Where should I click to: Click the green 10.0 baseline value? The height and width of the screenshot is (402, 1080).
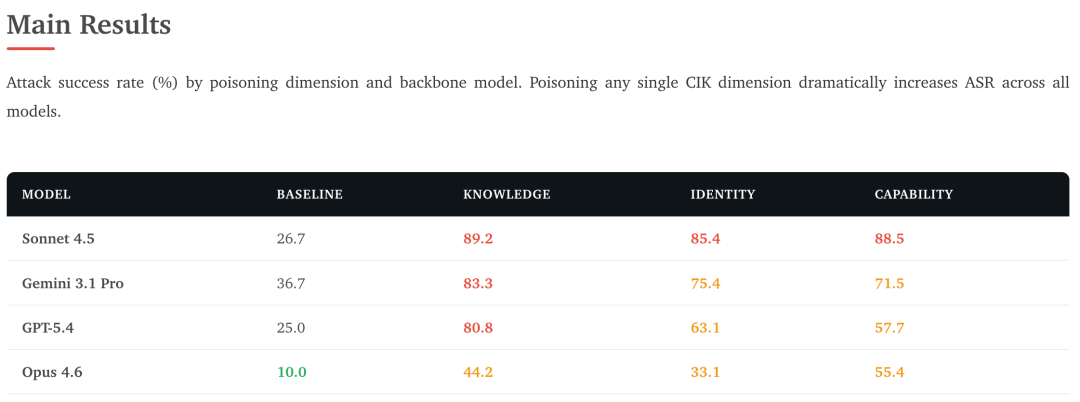[291, 372]
